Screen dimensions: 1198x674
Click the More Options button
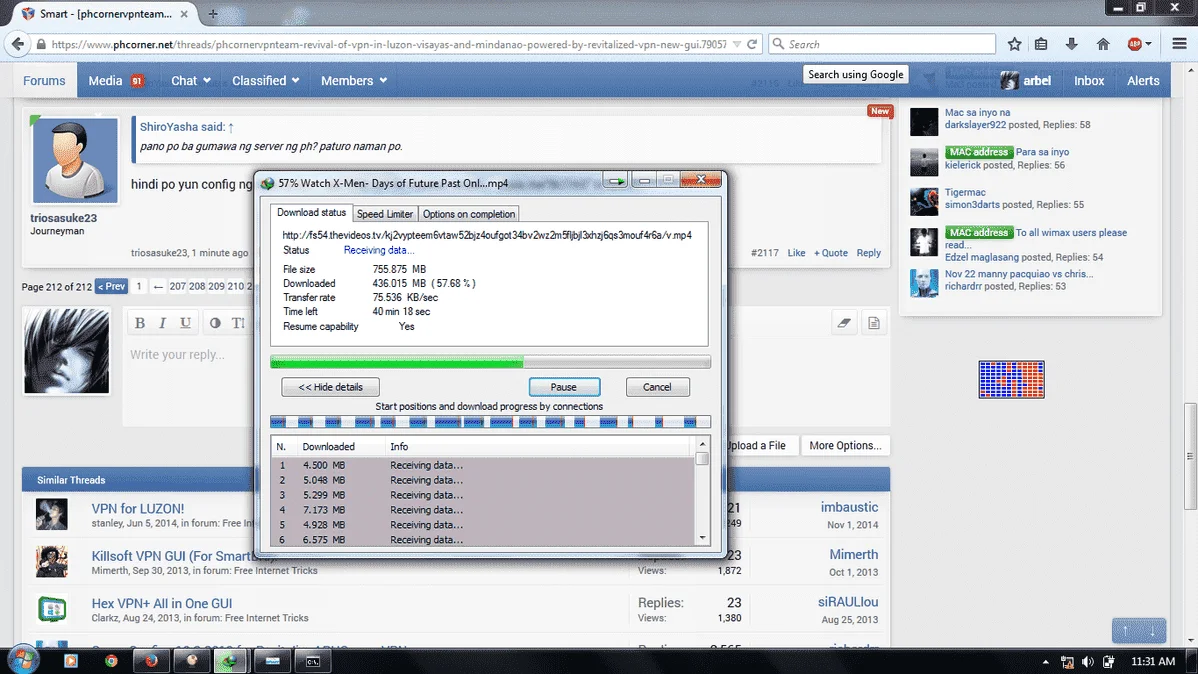(x=845, y=446)
